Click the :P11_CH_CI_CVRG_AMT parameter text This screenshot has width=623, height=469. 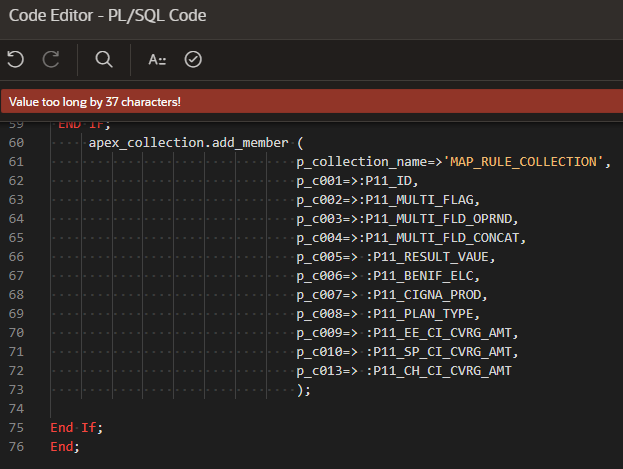439,371
